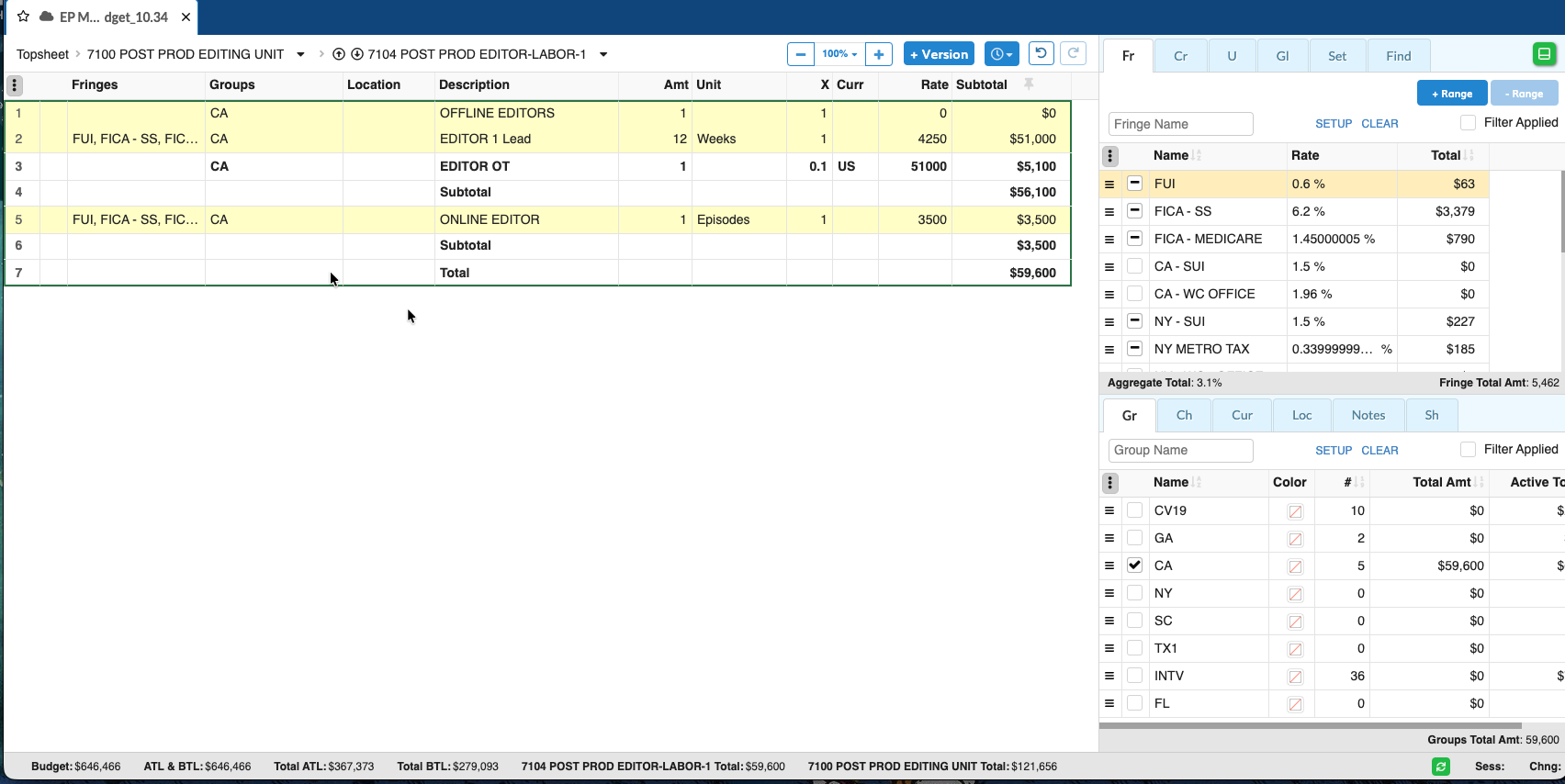Click the Fringe Name search field
This screenshot has width=1565, height=784.
(1181, 124)
